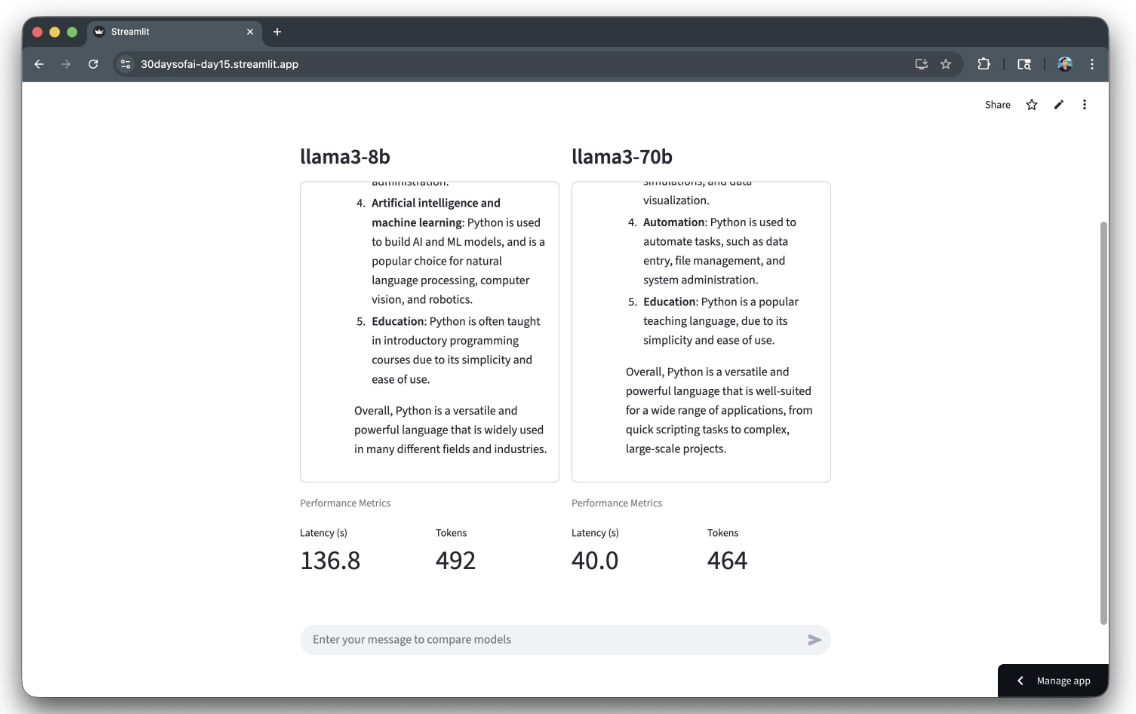
Task: Favorite the app with Streamlit star icon
Action: pos(1032,105)
